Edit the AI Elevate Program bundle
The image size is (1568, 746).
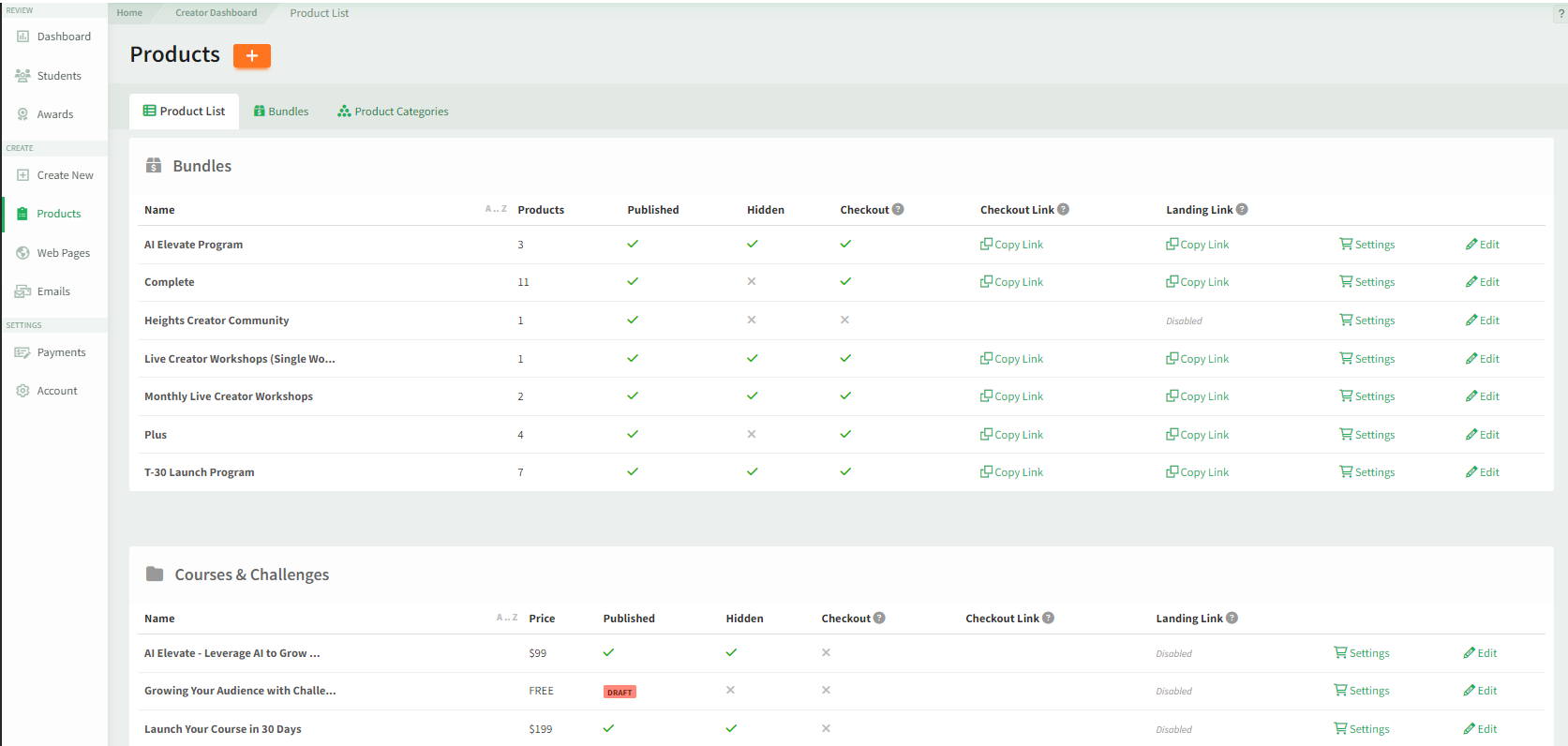[1483, 245]
